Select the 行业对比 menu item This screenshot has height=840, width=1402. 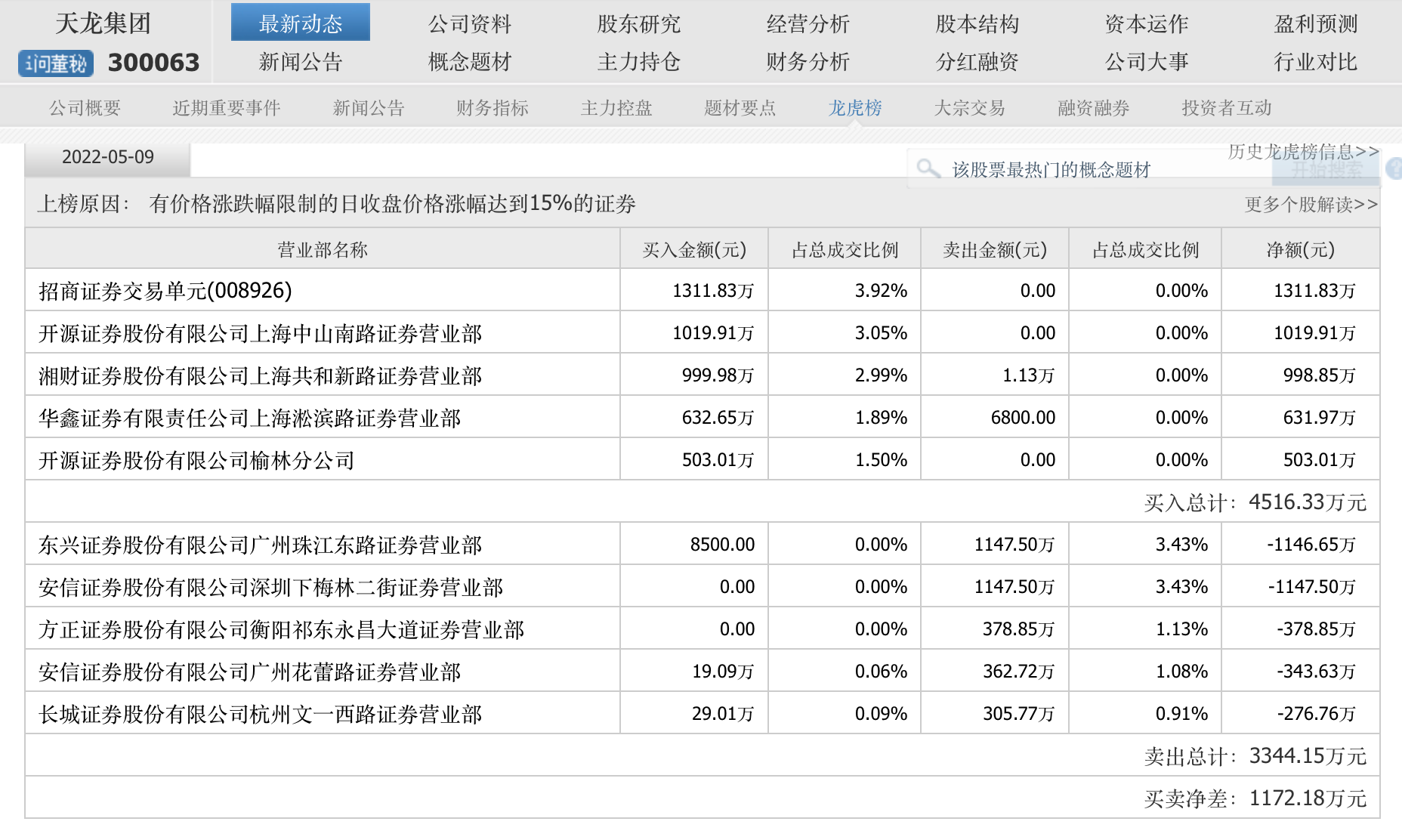click(1315, 62)
